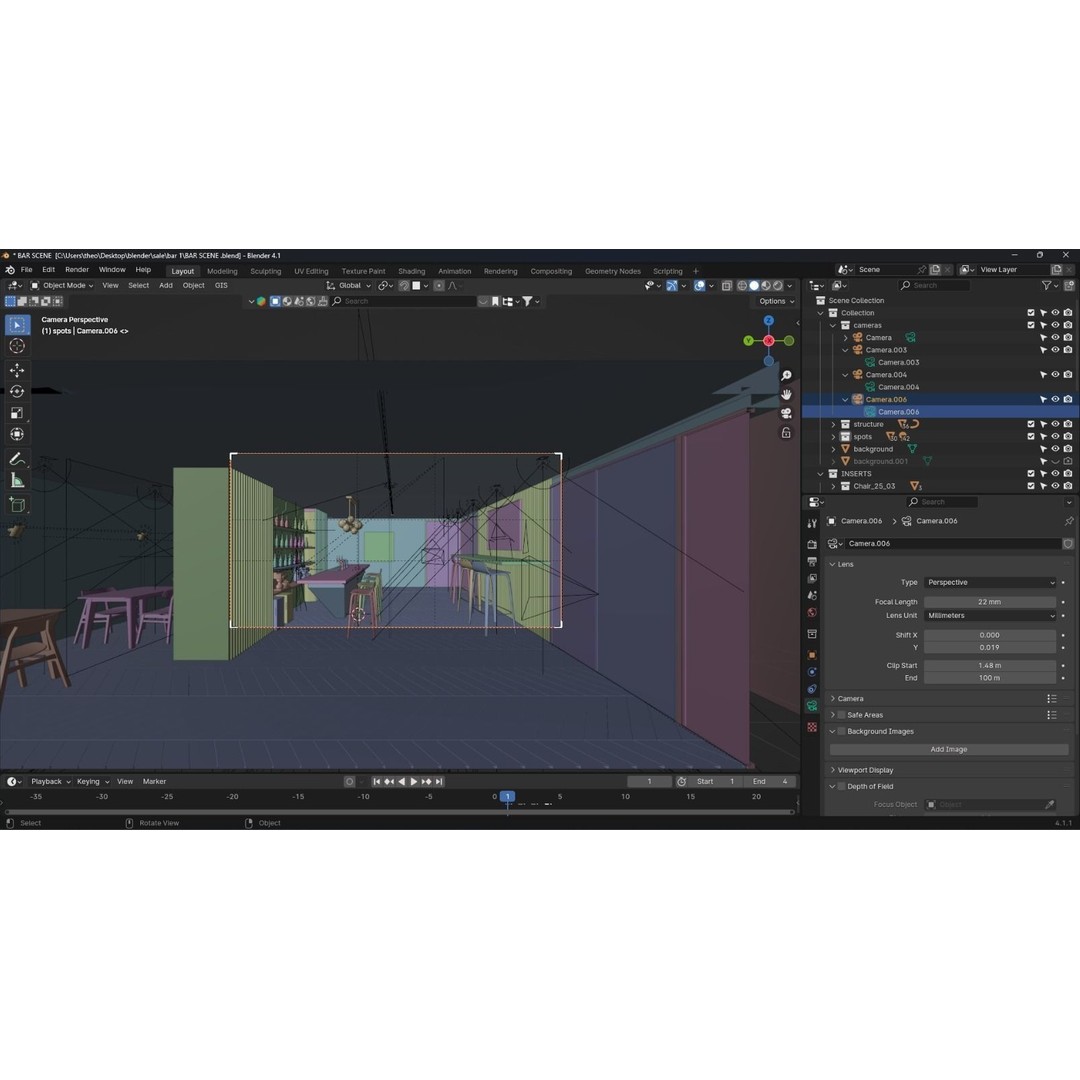Open the World properties tab
1080x1080 pixels.
tap(812, 612)
